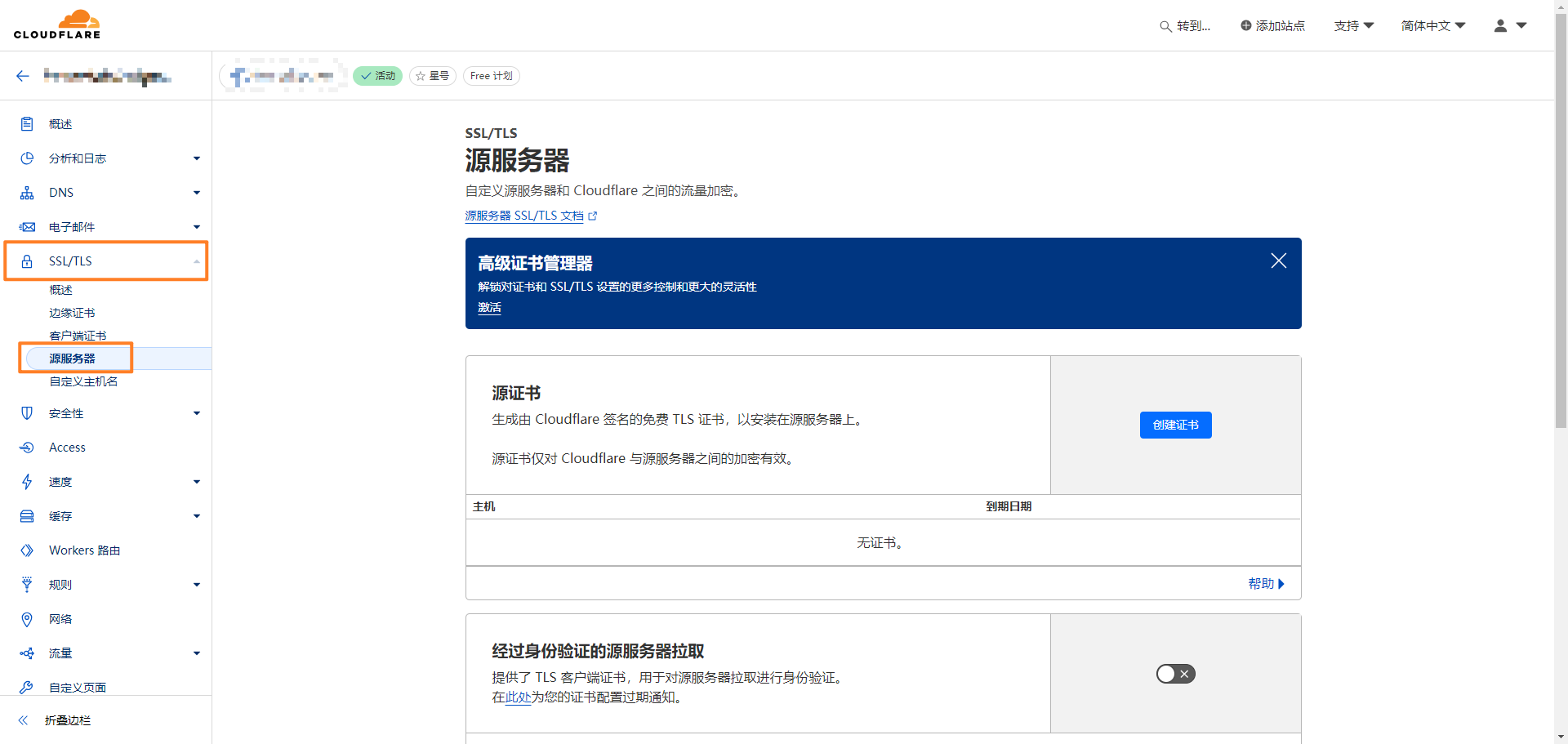The image size is (1568, 744).
Task: Close the 高级证书管理器 banner
Action: point(1279,261)
